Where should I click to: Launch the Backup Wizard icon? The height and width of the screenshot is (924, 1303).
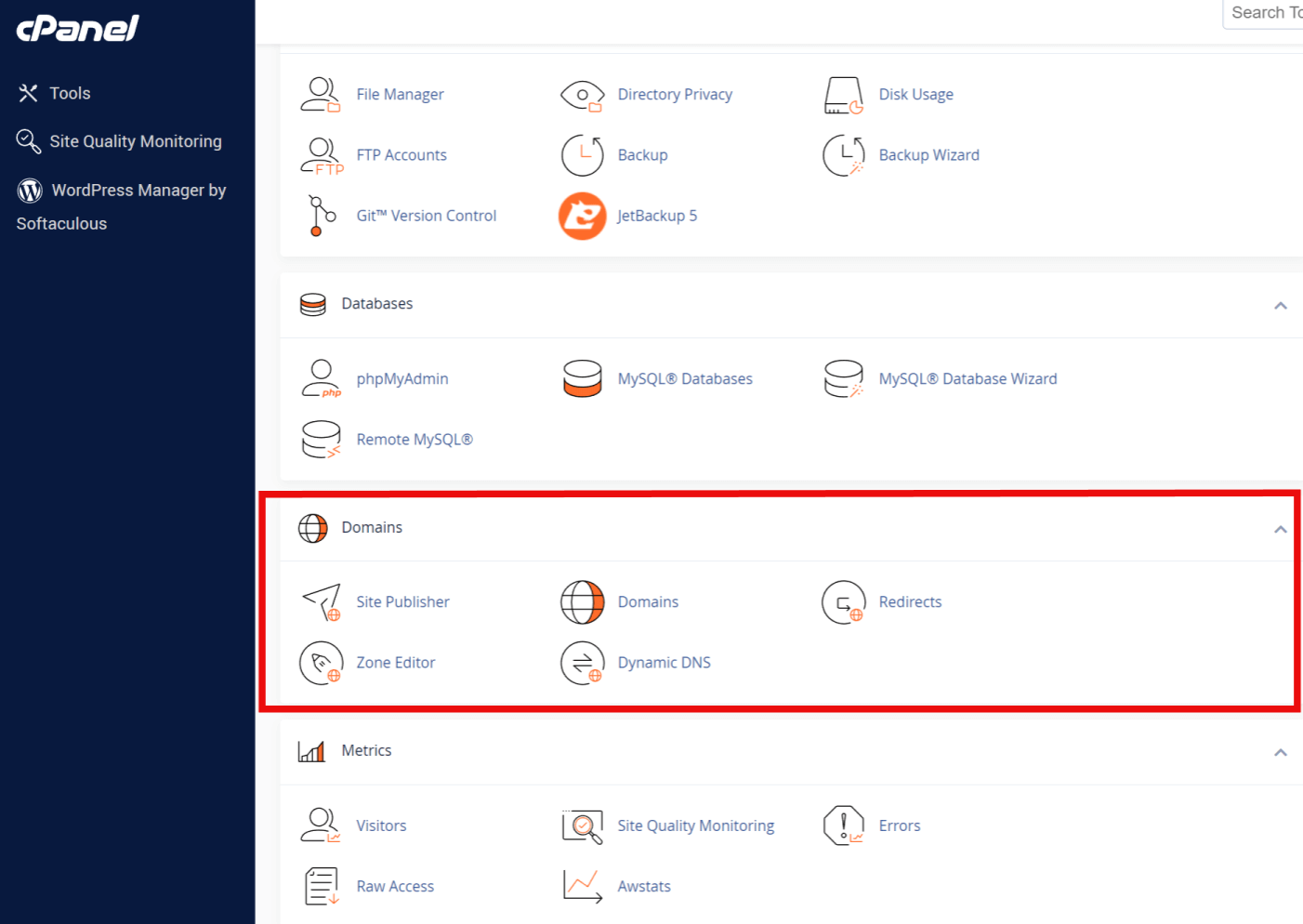844,155
